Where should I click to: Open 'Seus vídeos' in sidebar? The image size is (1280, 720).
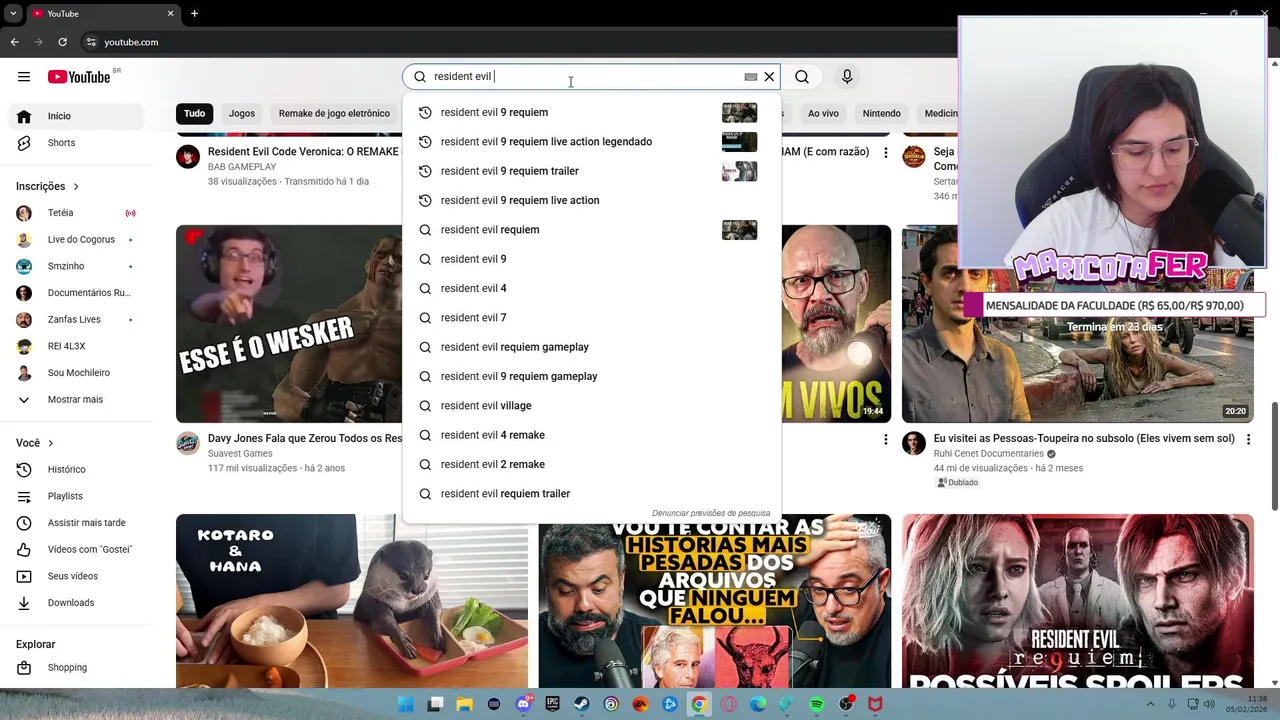point(76,576)
